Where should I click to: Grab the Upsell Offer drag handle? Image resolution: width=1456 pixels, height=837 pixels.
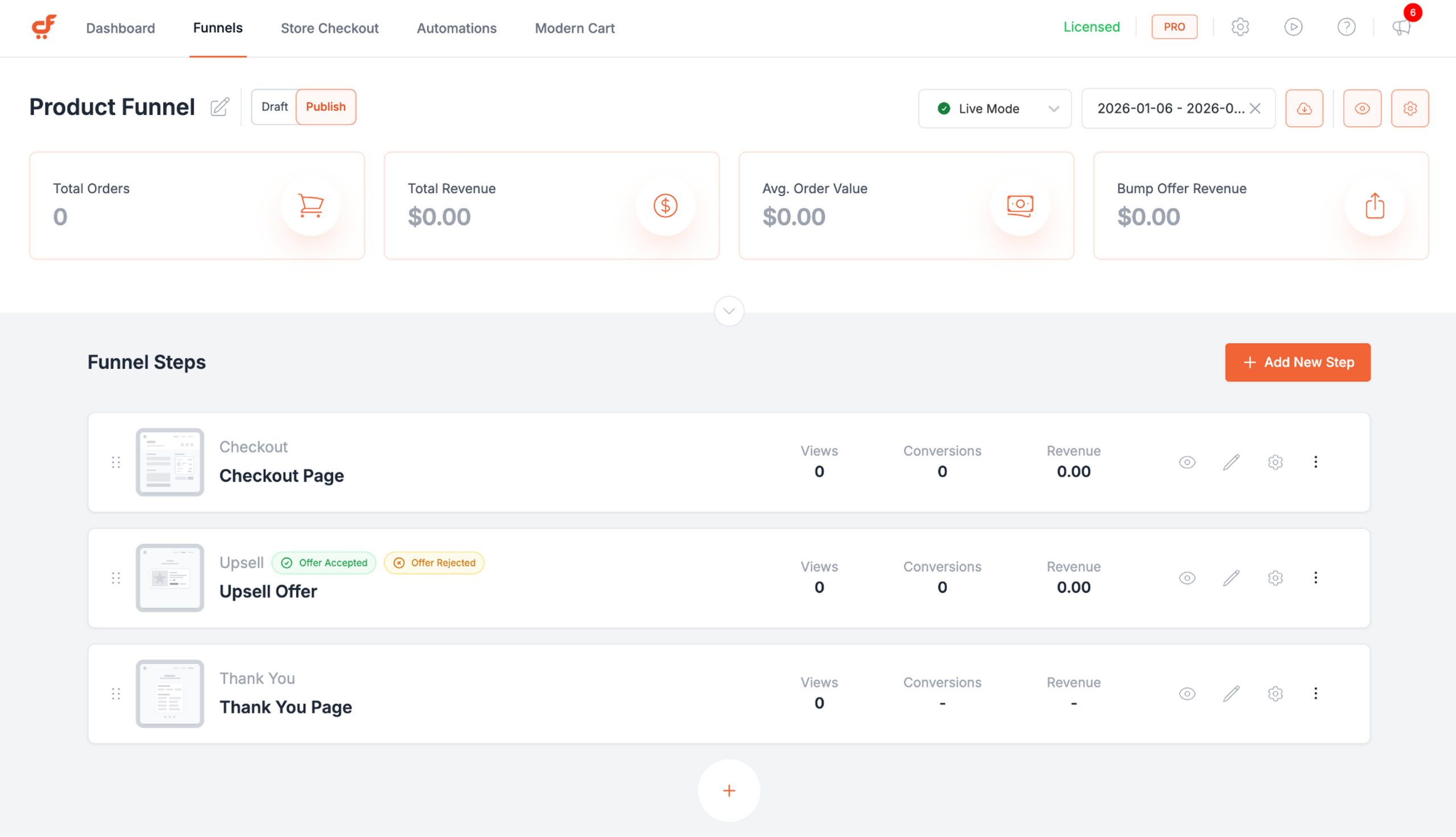pos(115,578)
